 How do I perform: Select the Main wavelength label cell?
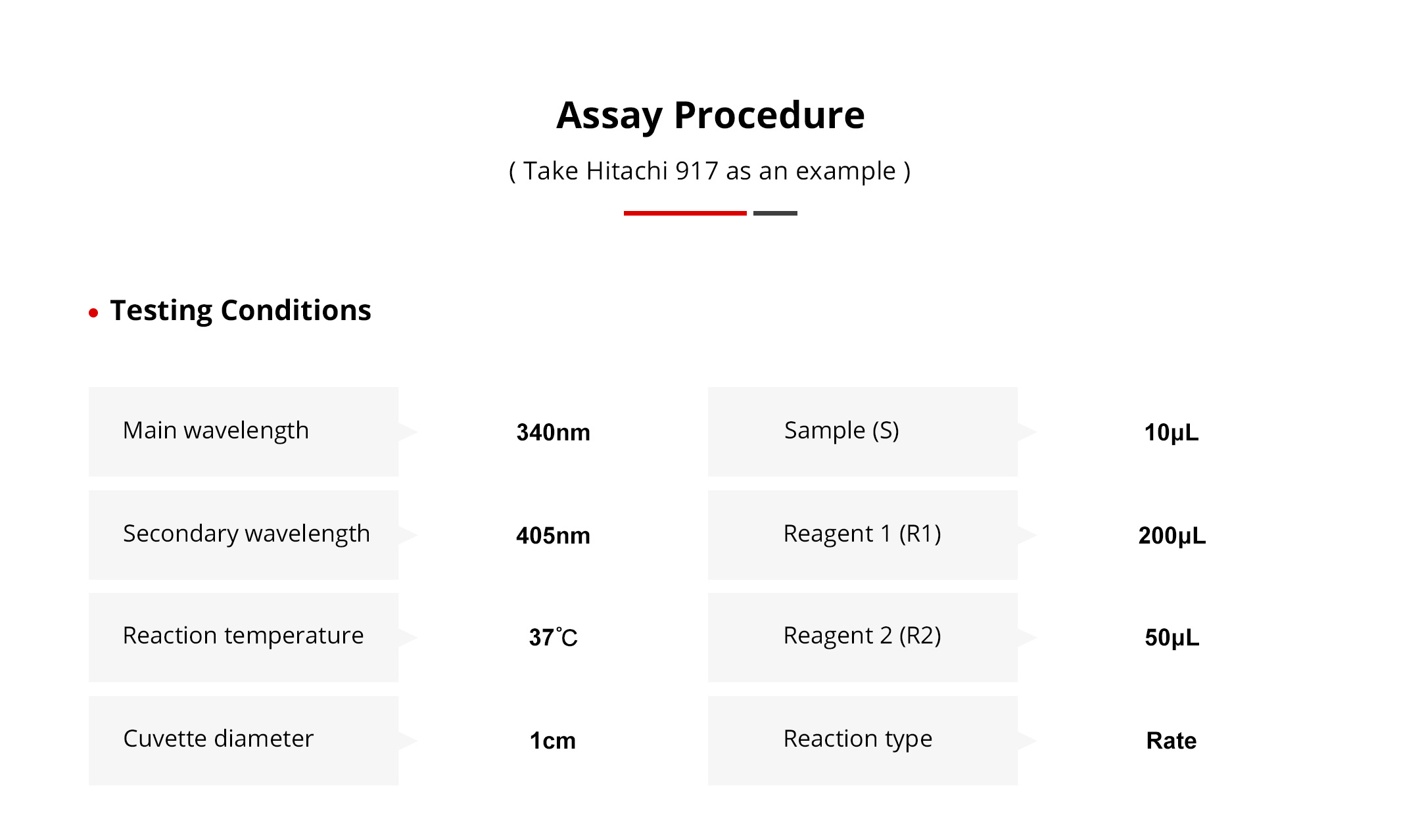tap(243, 431)
